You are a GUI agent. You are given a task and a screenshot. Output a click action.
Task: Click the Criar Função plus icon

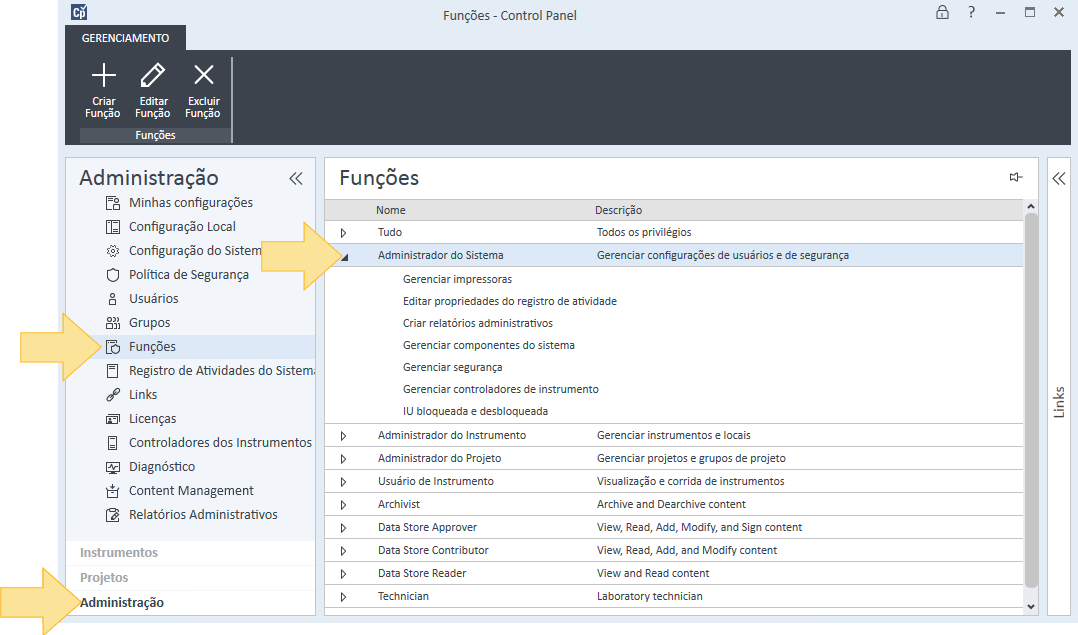(x=104, y=75)
